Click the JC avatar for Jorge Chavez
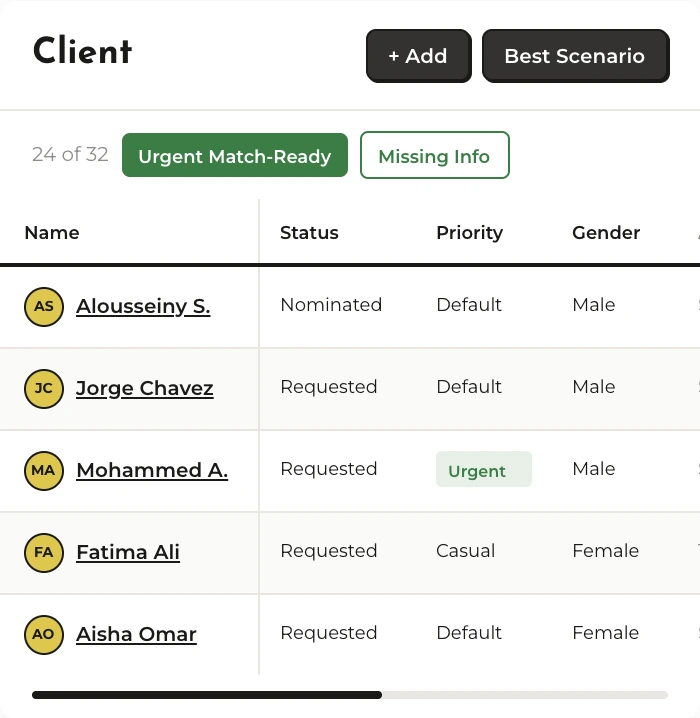Screen dimensions: 700x718 (x=44, y=389)
